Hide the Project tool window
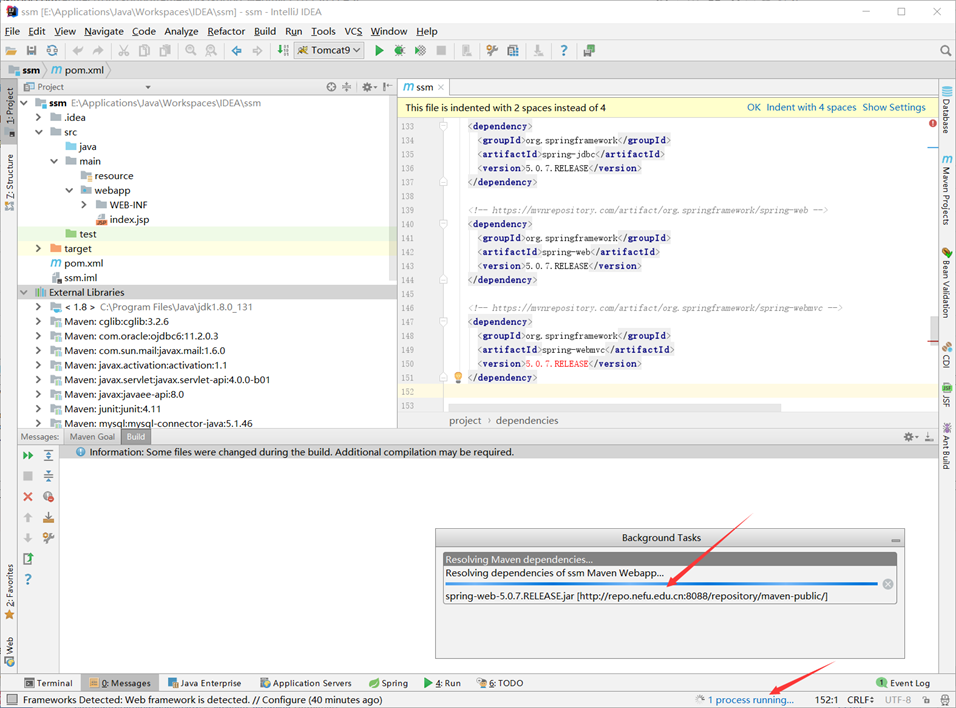 (x=388, y=87)
